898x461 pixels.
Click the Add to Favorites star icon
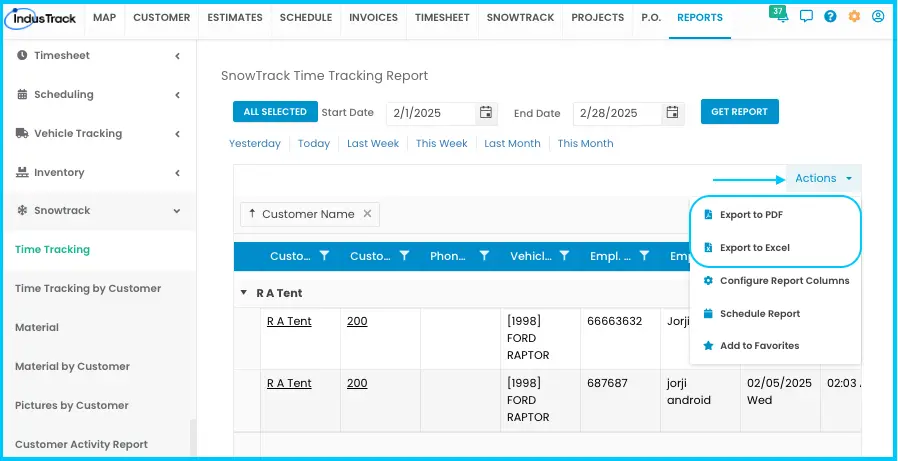(x=708, y=345)
